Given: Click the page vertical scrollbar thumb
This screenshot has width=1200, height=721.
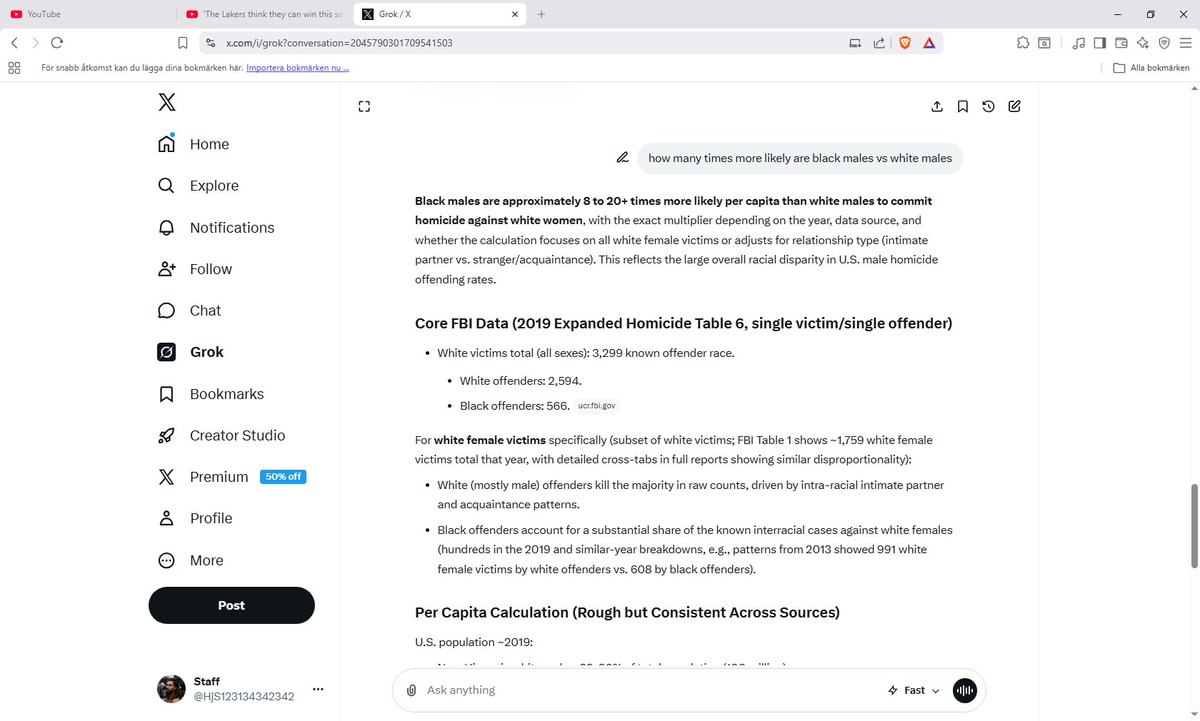Looking at the screenshot, I should coord(1193,526).
